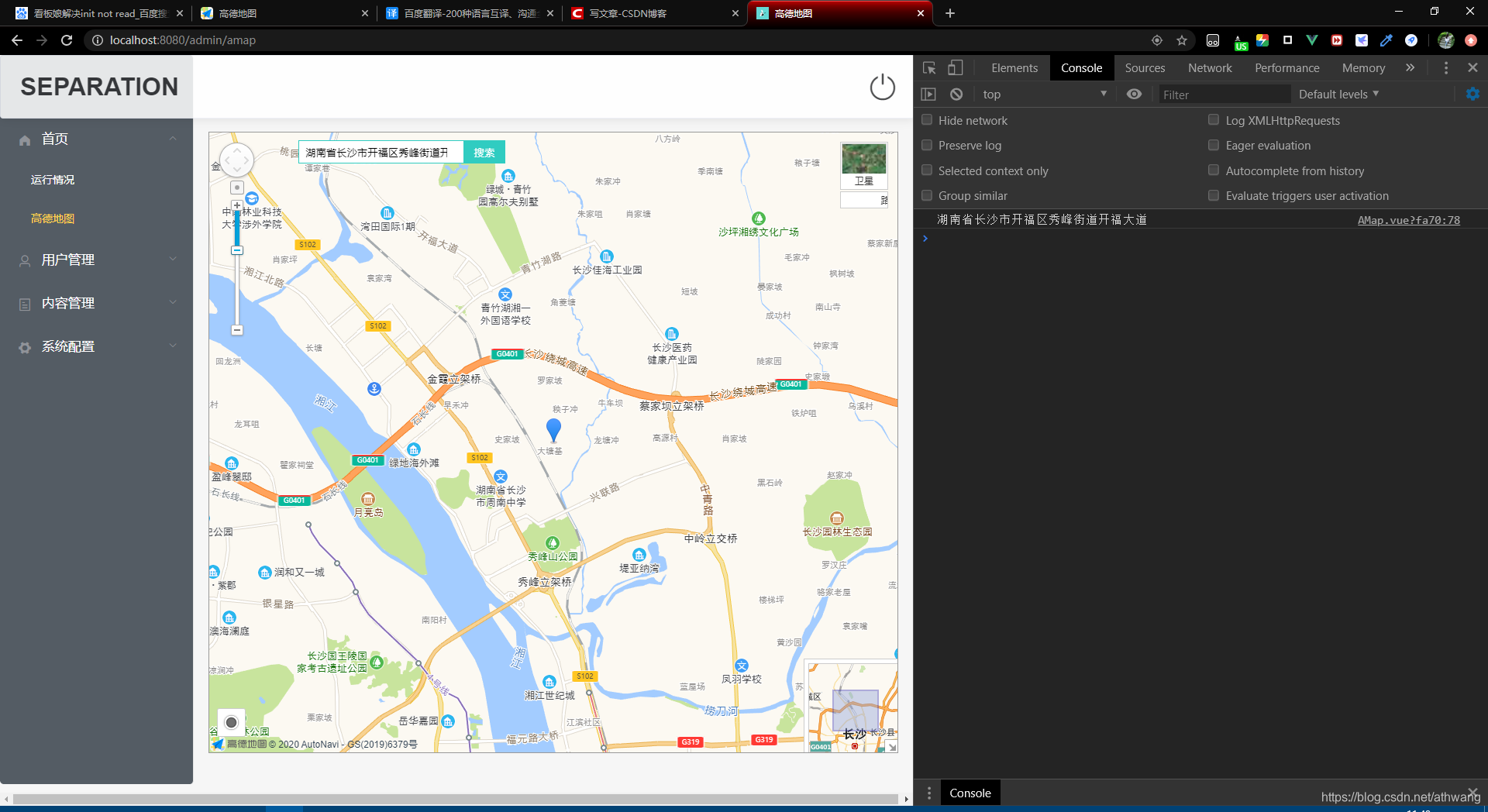Viewport: 1488px width, 812px height.
Task: Select 高德地图 menu item
Action: click(x=53, y=218)
